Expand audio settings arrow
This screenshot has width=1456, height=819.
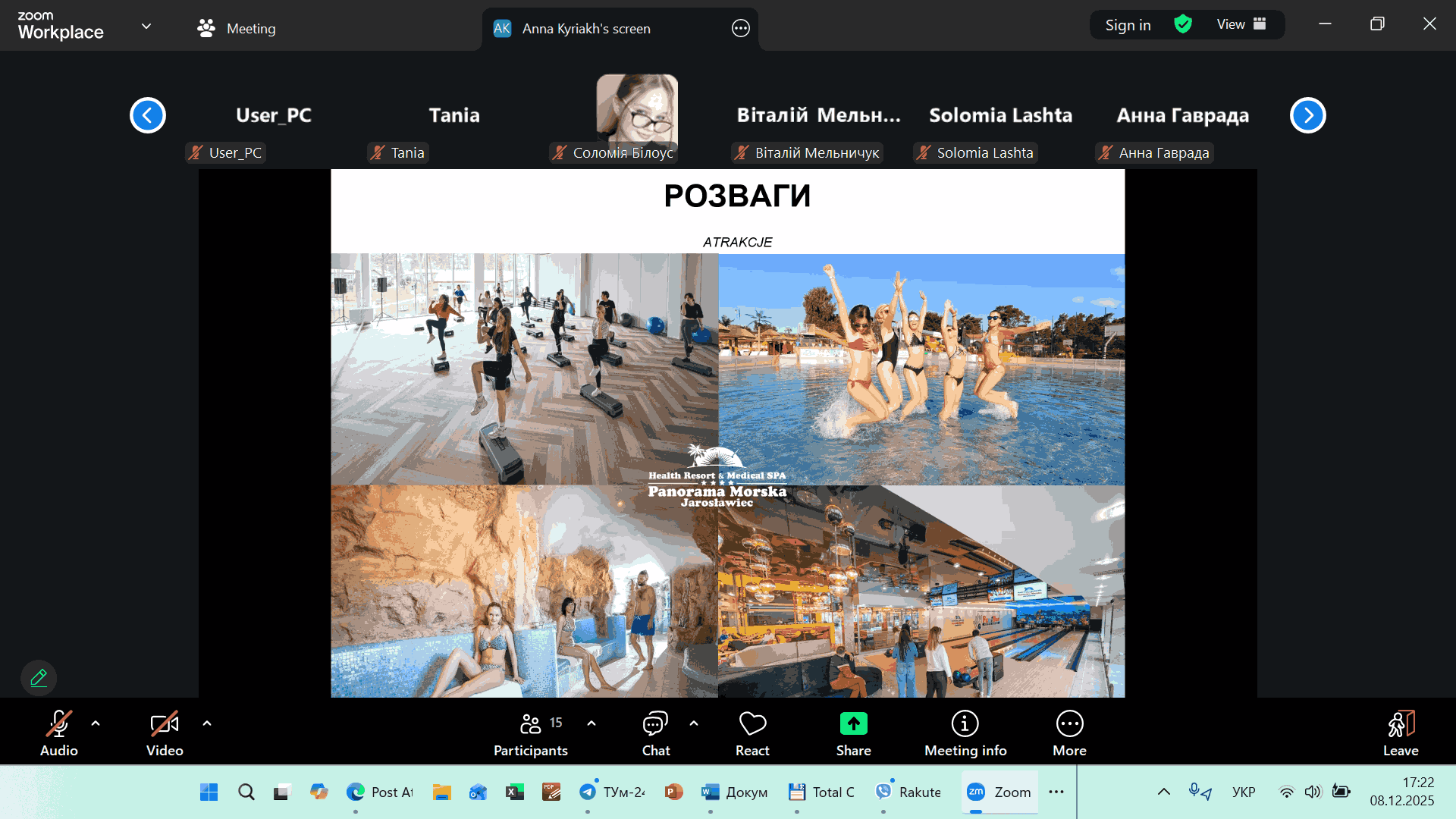96,723
